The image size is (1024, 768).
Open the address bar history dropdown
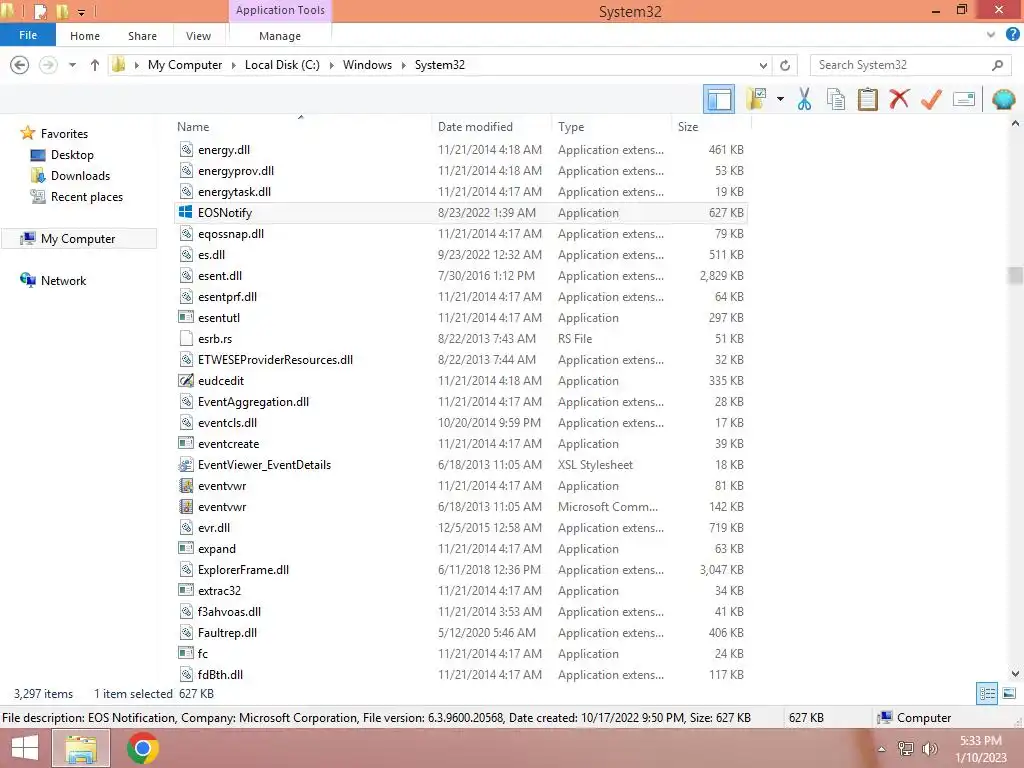(763, 65)
